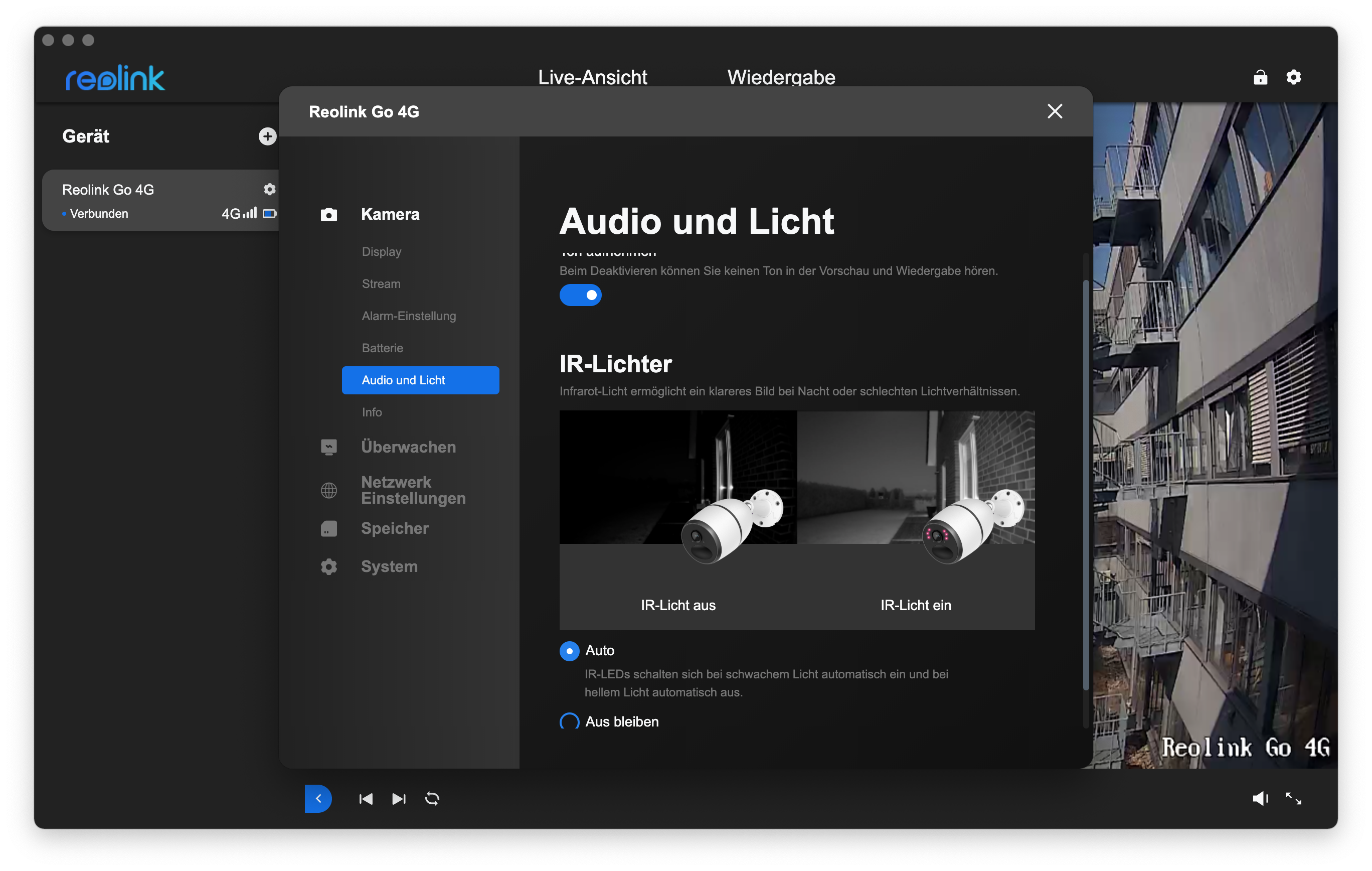The image size is (1372, 871).
Task: Mute the speaker volume icon
Action: pyautogui.click(x=1260, y=799)
